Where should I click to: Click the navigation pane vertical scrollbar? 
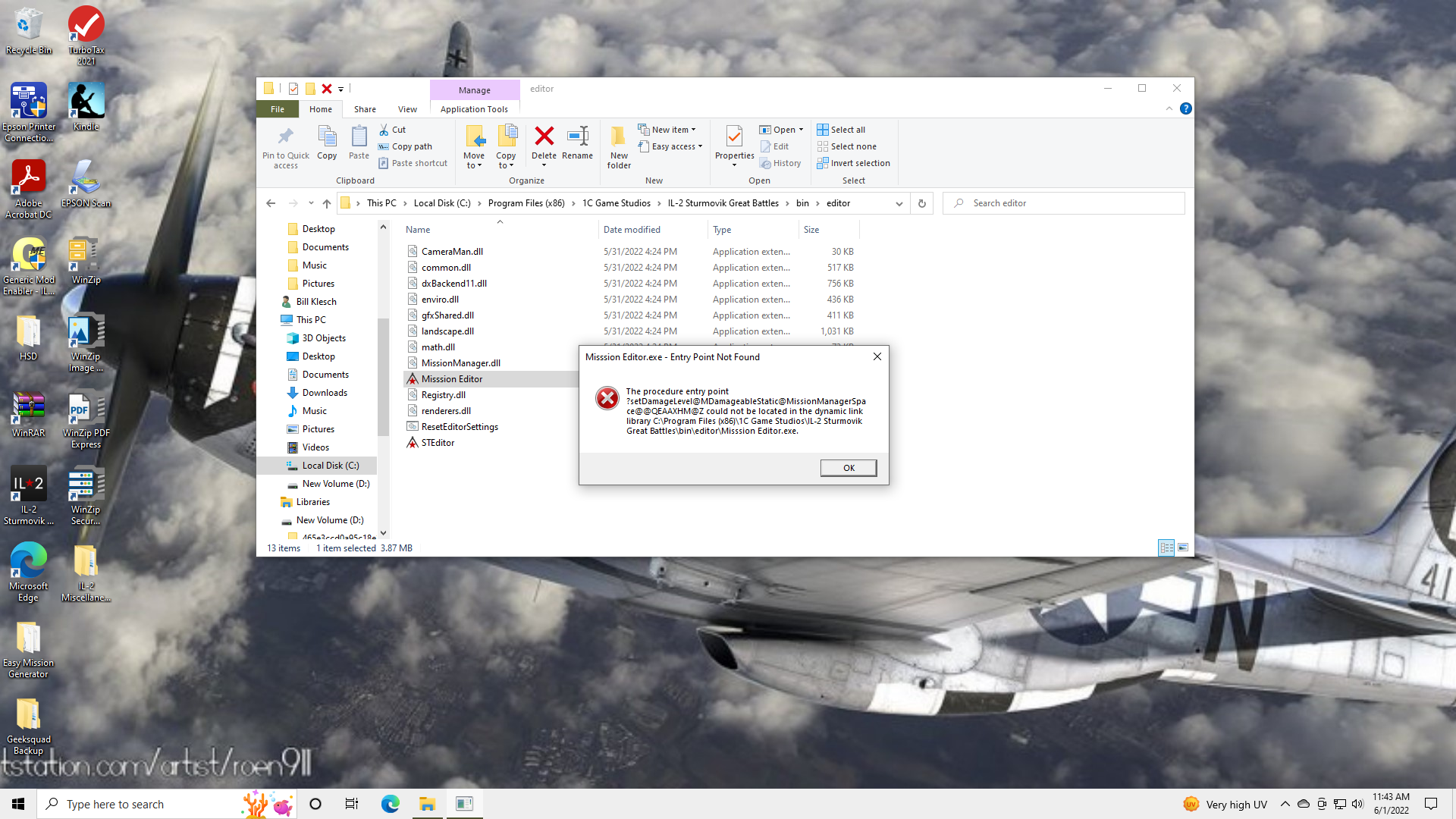(x=383, y=375)
